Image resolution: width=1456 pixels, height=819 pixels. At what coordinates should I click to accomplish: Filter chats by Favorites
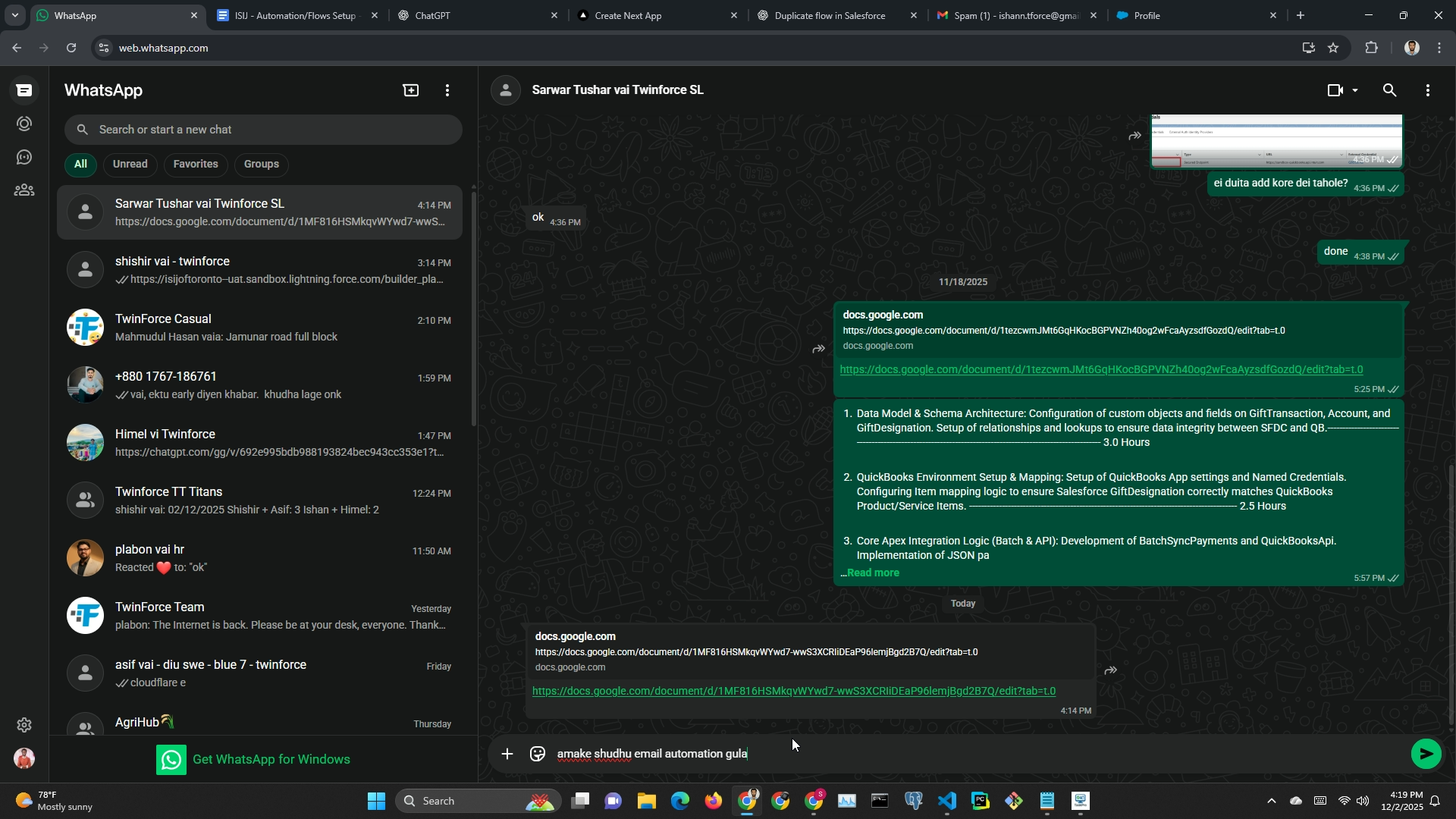pos(196,164)
